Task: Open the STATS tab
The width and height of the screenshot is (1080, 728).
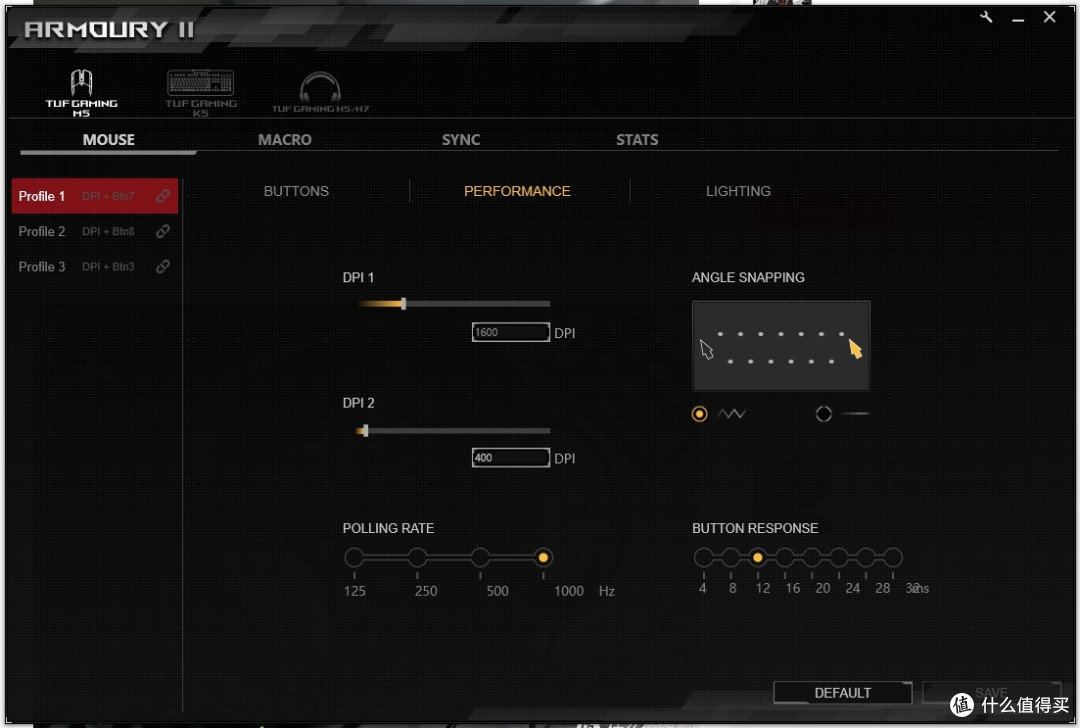Action: coord(637,140)
